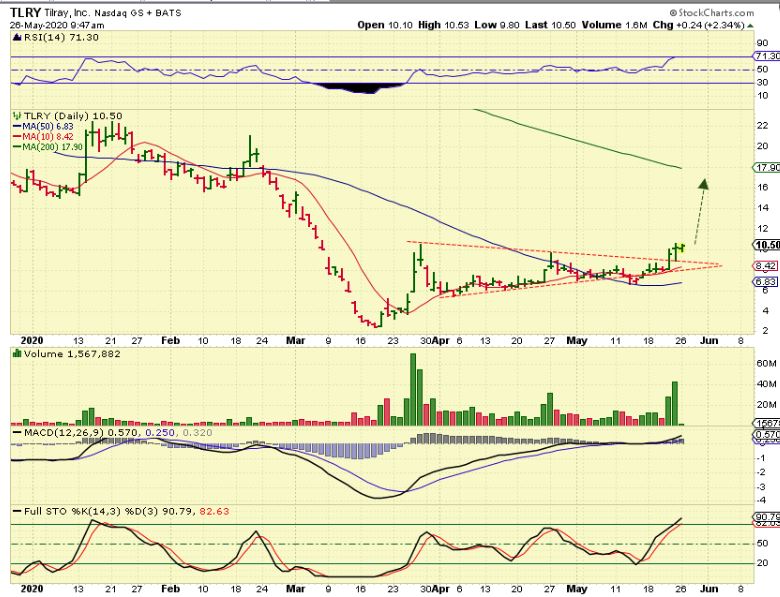Click the 17.90 MA(200) axis value tag
The image size is (780, 597).
click(x=765, y=168)
